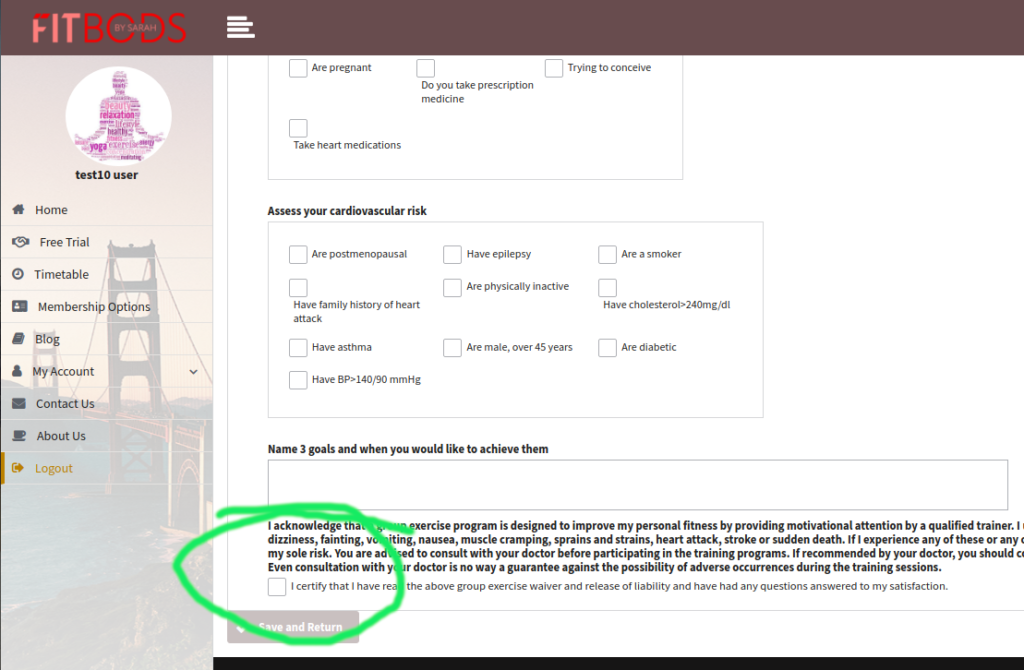This screenshot has width=1024, height=670.
Task: Click the Home house icon in sidebar
Action: tap(18, 210)
